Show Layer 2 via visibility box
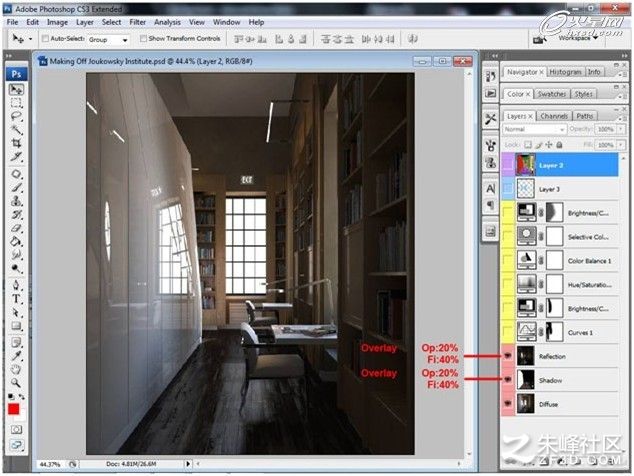The image size is (634, 476). (508, 165)
